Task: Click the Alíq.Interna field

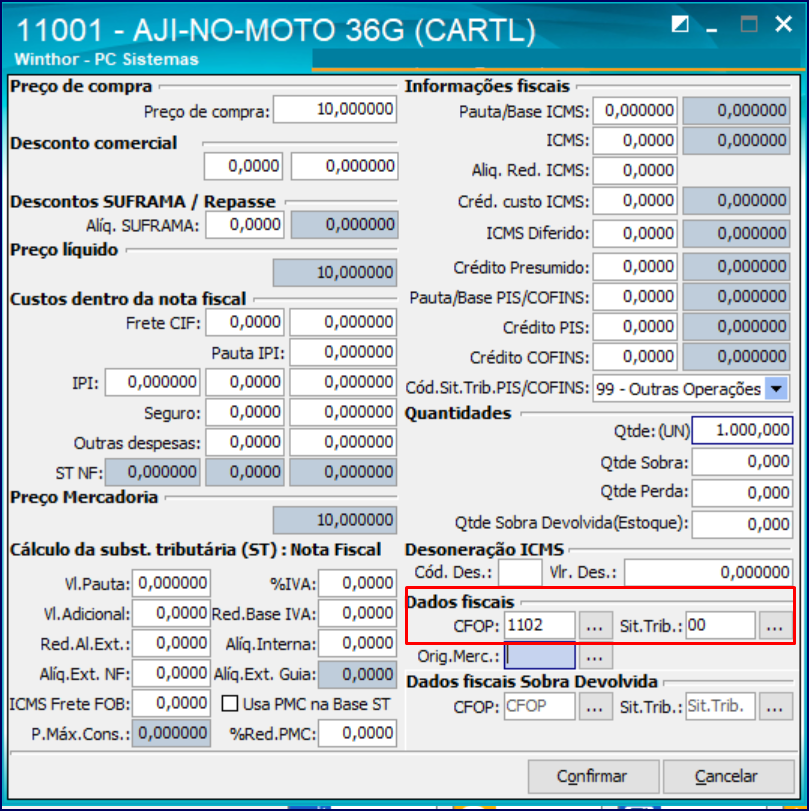Action: click(357, 643)
